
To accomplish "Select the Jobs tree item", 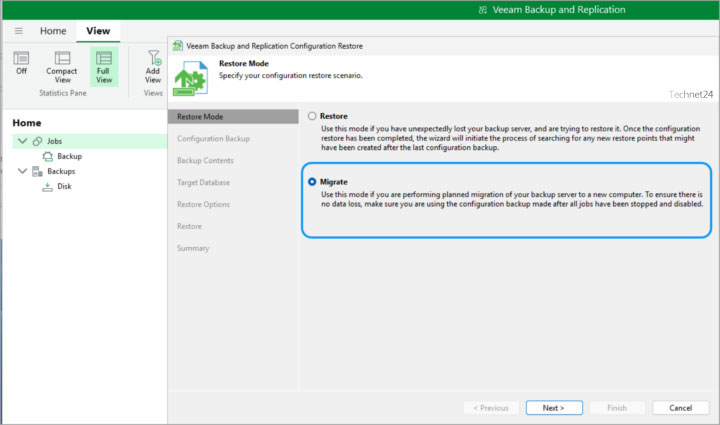I will pos(89,141).
